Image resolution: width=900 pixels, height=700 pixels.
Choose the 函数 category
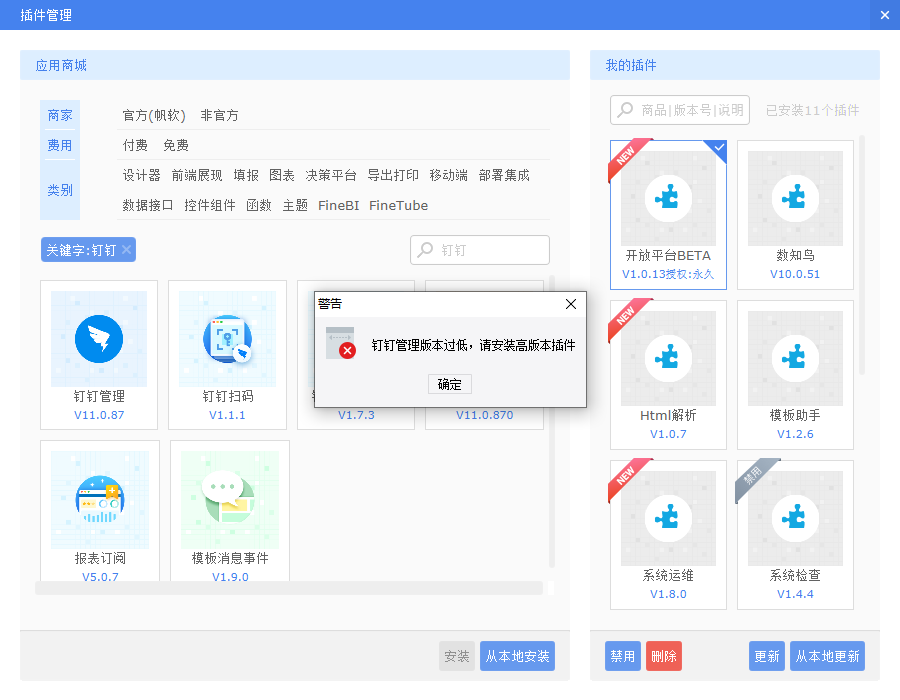click(259, 205)
